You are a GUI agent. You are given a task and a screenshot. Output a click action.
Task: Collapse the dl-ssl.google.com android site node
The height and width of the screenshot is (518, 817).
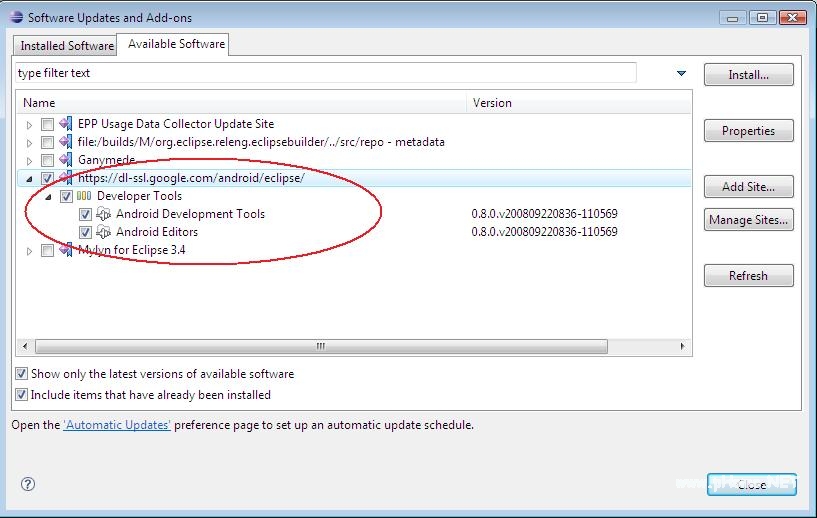tap(29, 179)
